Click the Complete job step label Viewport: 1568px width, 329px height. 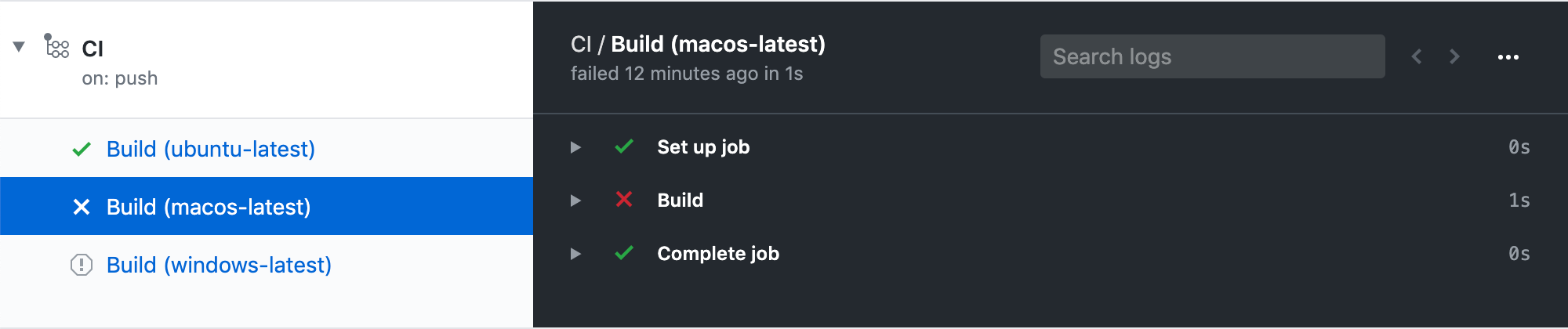point(718,253)
